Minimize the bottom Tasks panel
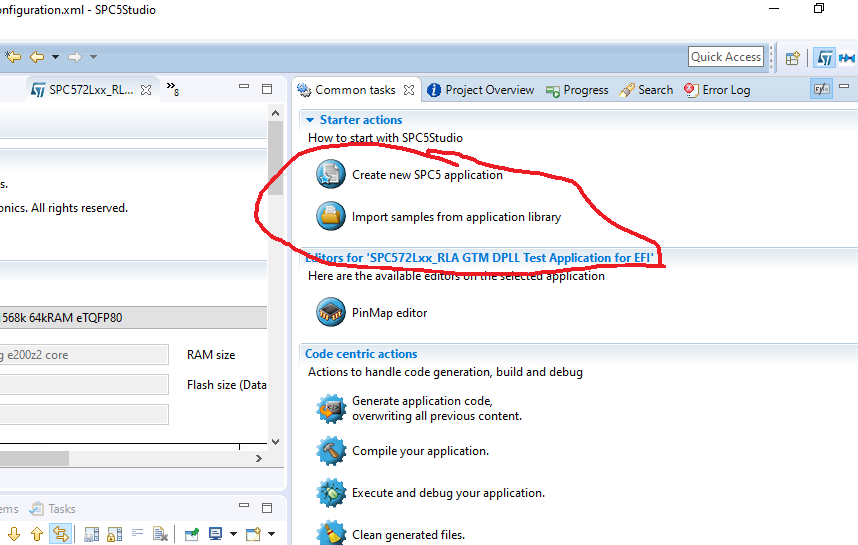858x545 pixels. [x=244, y=506]
